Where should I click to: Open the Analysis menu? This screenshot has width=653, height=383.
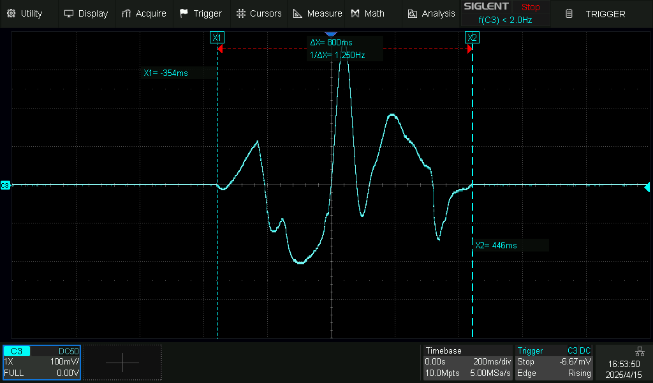click(x=431, y=14)
